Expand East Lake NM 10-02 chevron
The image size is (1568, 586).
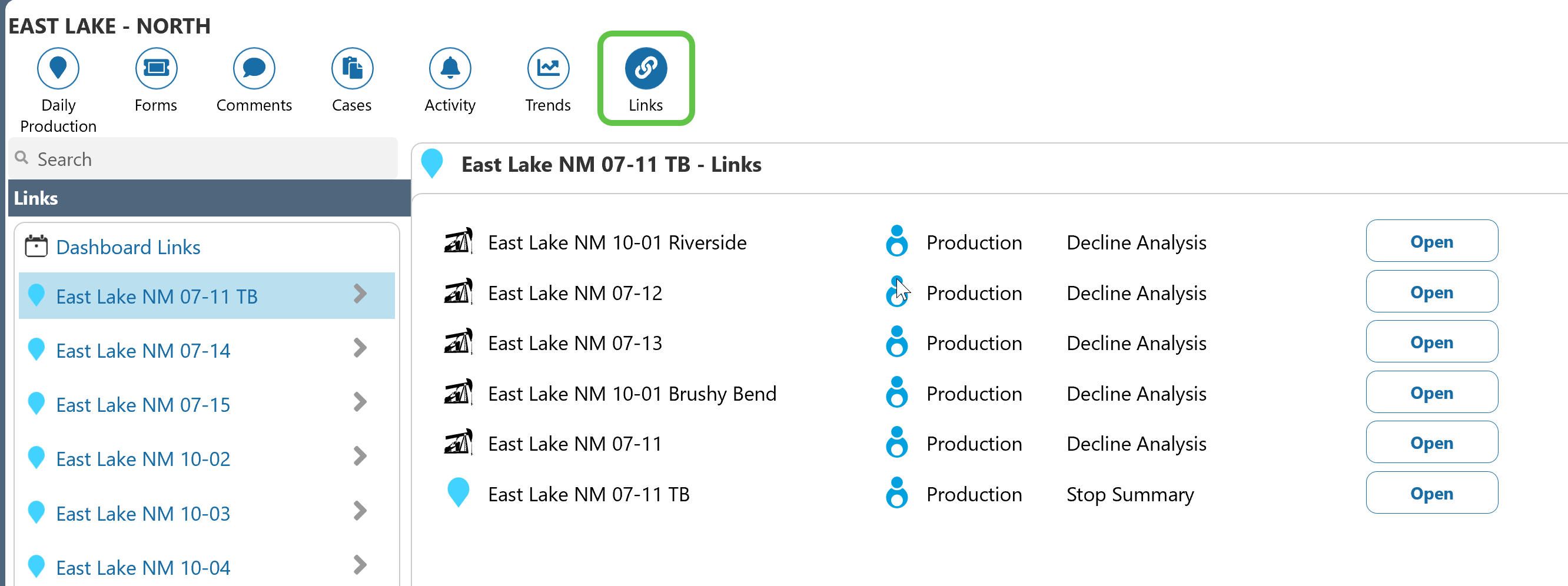[x=360, y=457]
